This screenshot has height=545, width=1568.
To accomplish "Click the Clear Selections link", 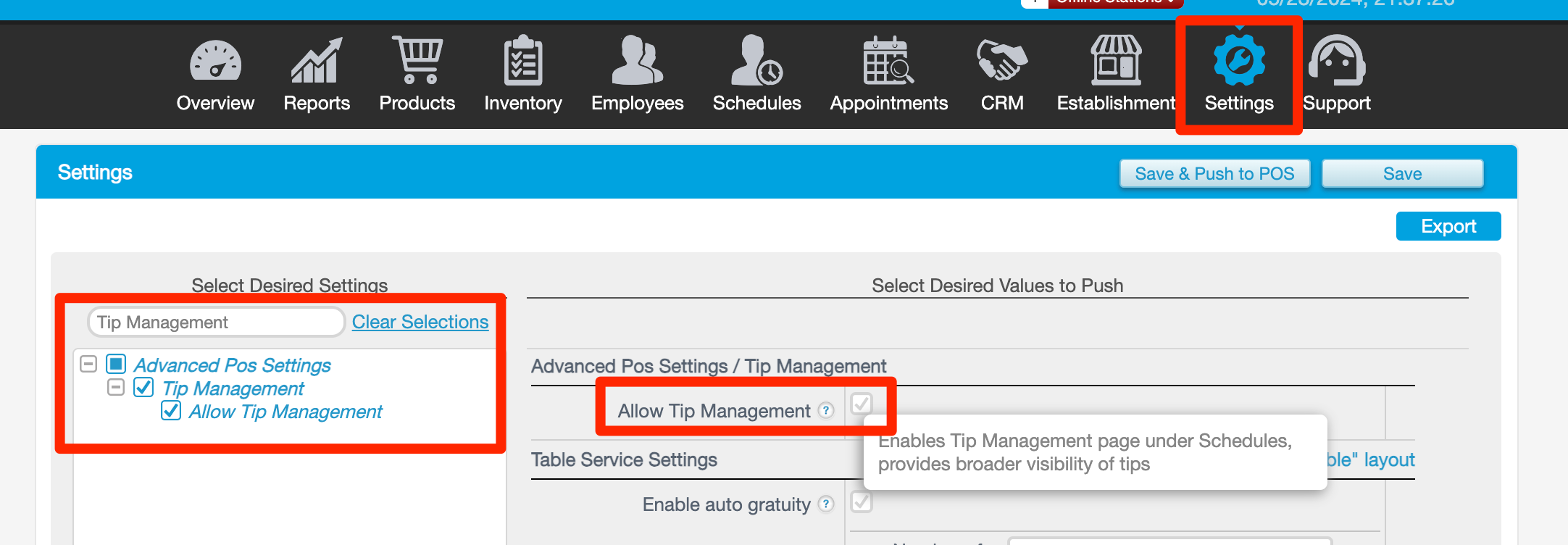I will 420,322.
